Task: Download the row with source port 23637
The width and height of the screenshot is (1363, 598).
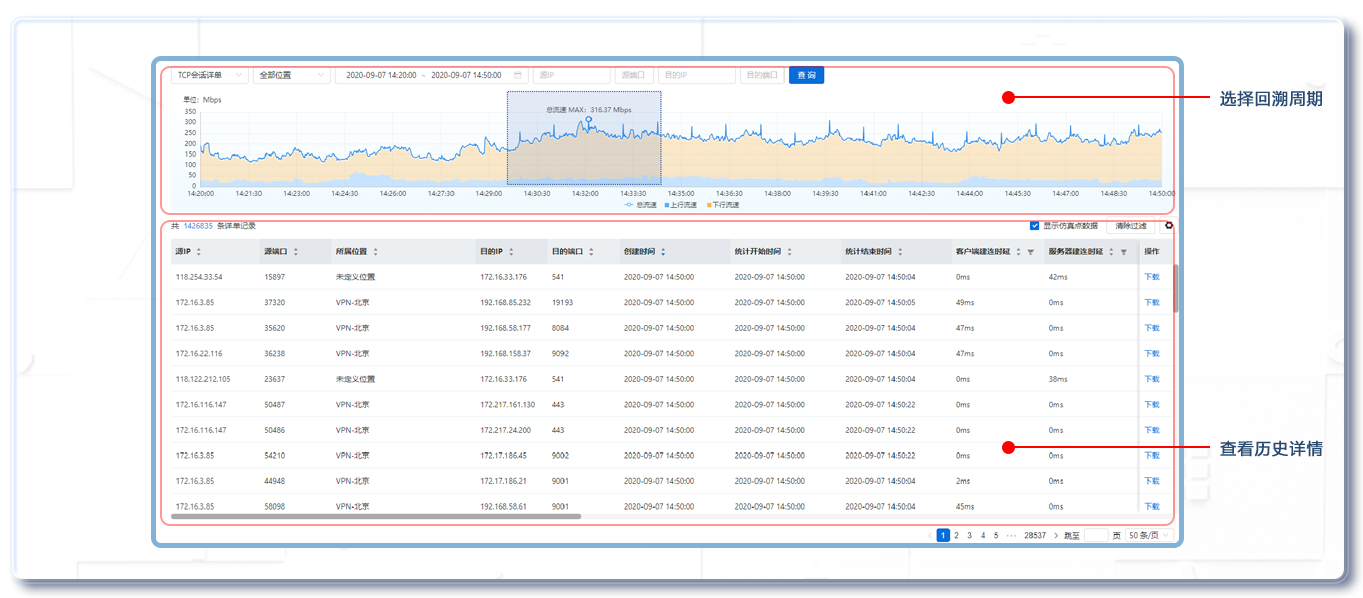Action: [x=1152, y=379]
